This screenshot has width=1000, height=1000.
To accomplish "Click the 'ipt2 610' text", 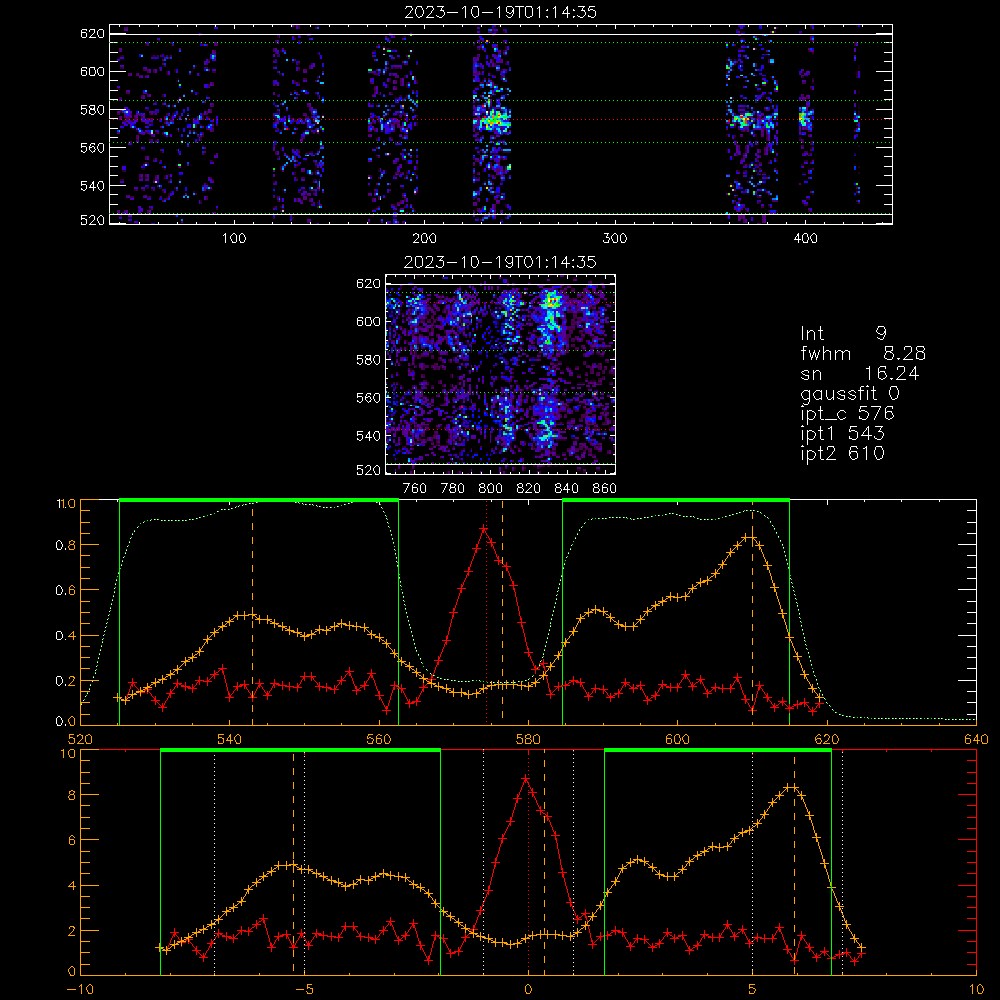I will pyautogui.click(x=842, y=453).
